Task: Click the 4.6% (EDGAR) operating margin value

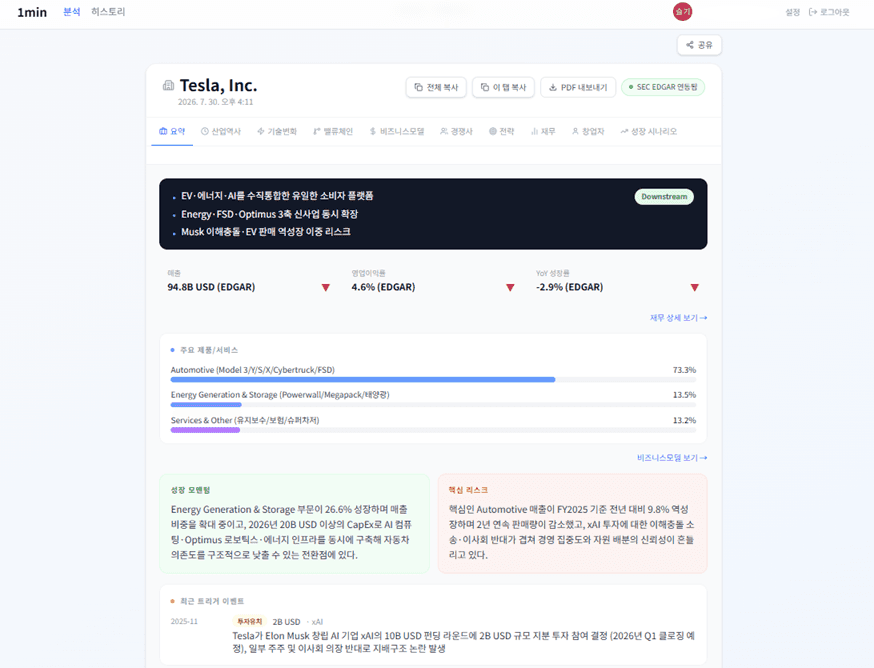Action: tap(383, 287)
